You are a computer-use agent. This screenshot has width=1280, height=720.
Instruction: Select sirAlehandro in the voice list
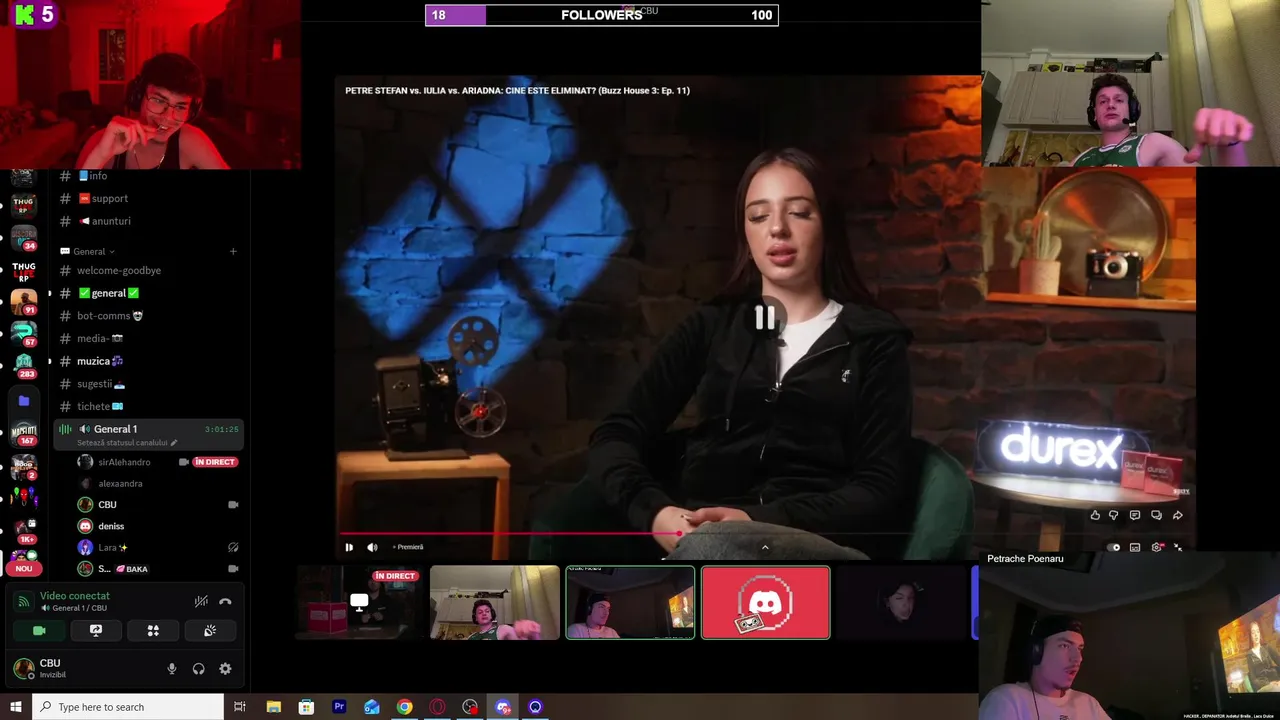(124, 462)
